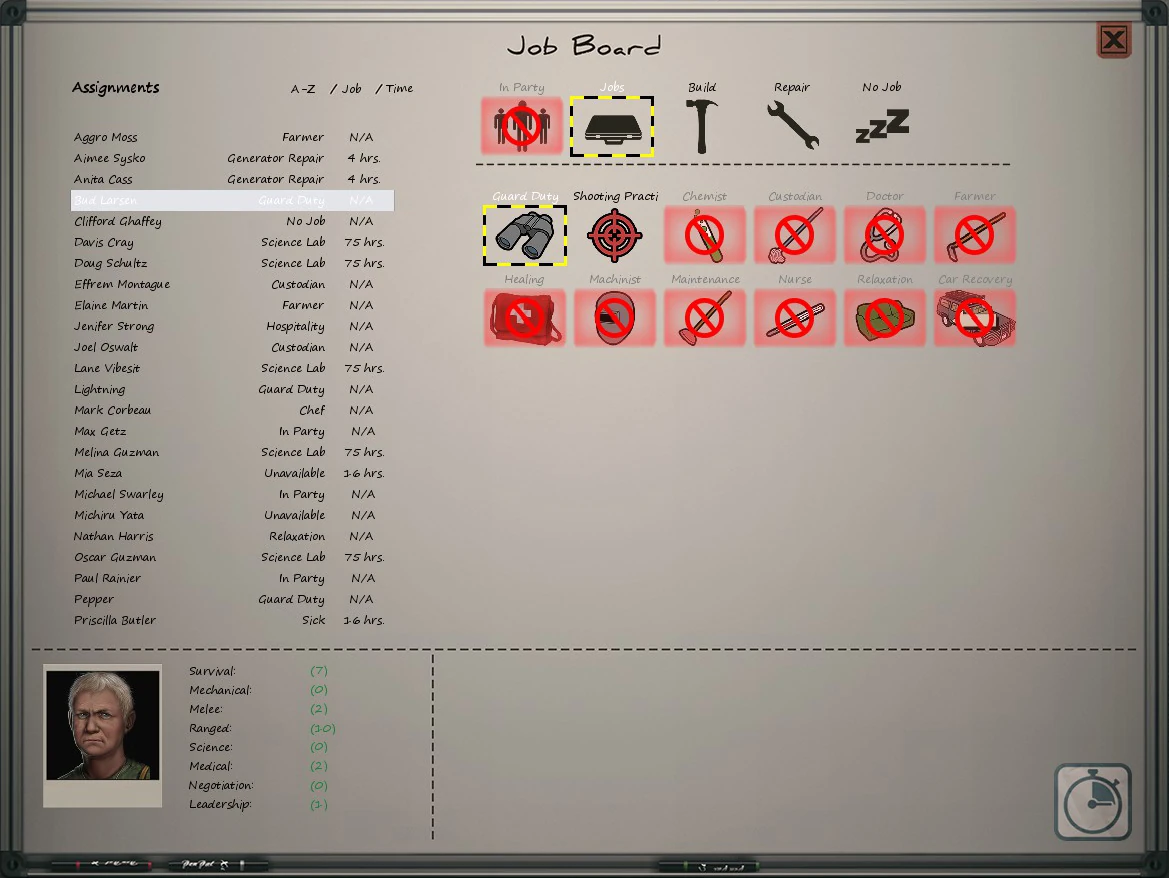Select Davis Cray row
This screenshot has height=878, width=1169.
(x=232, y=242)
